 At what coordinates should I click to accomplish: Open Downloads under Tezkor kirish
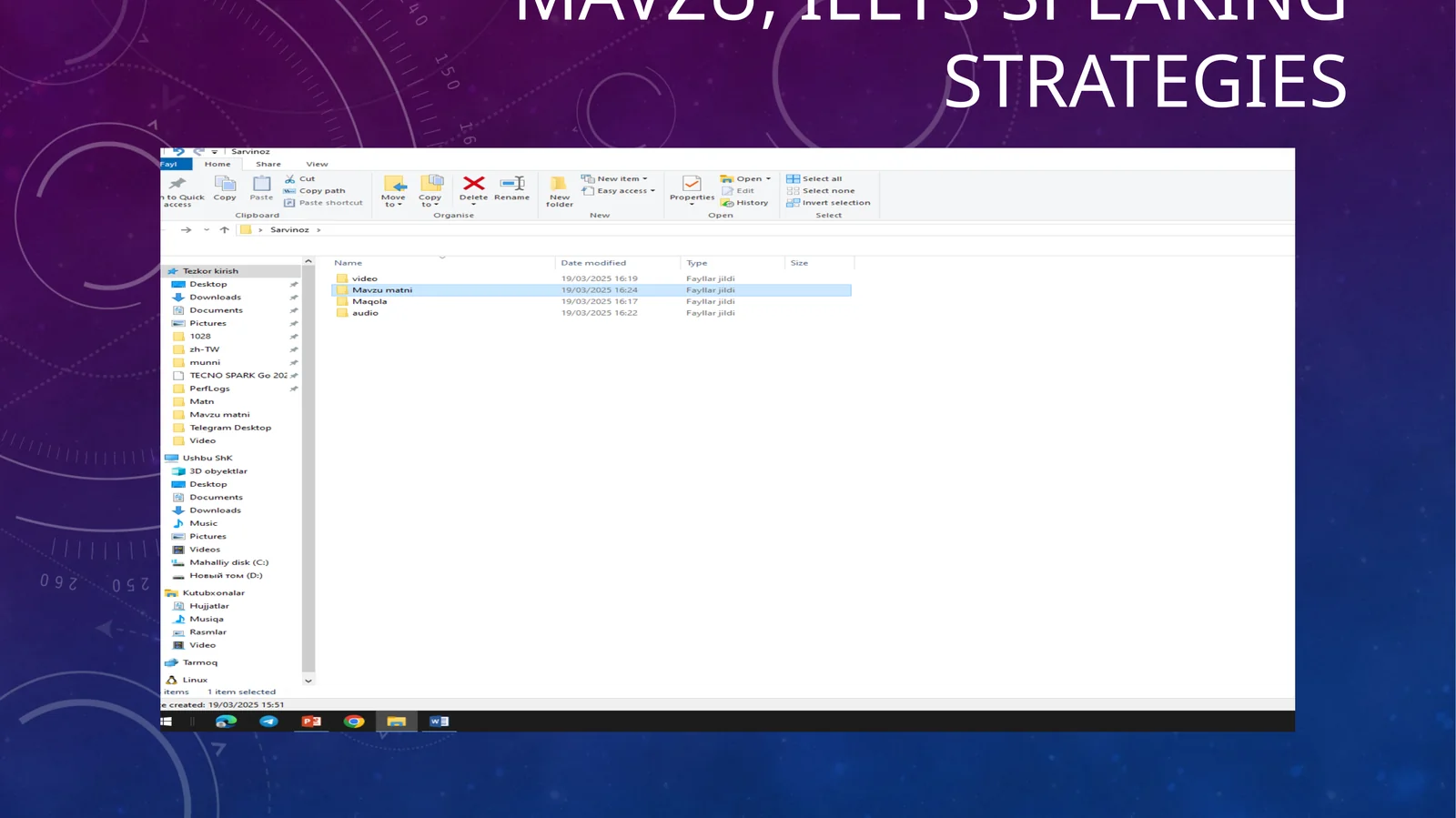click(215, 298)
